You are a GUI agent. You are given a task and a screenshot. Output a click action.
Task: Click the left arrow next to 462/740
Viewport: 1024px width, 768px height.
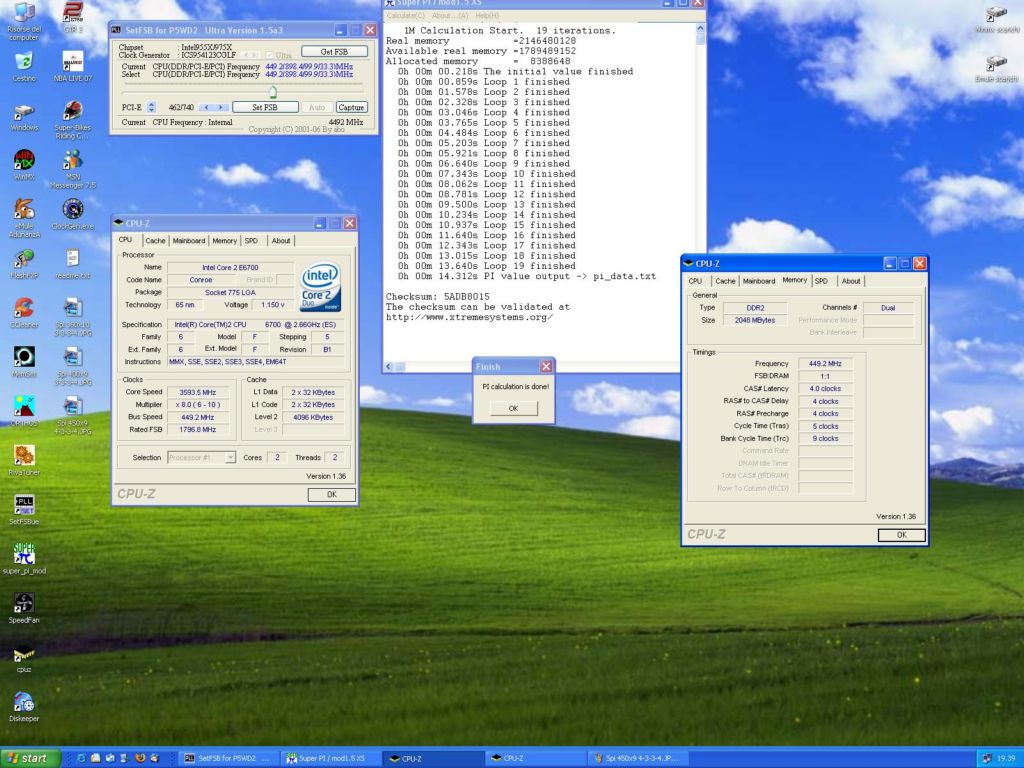coord(207,107)
